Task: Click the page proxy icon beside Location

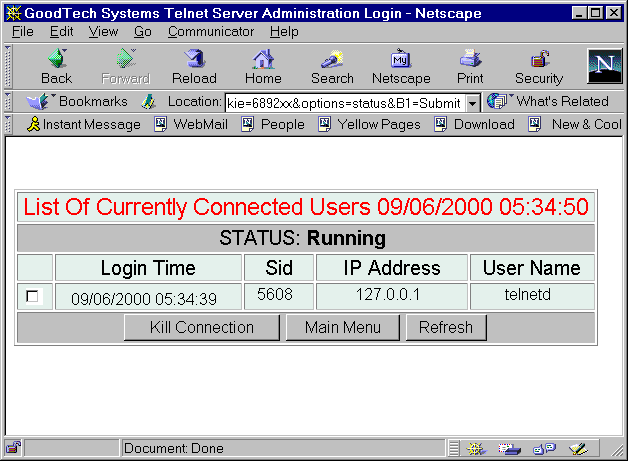Action: [x=149, y=102]
